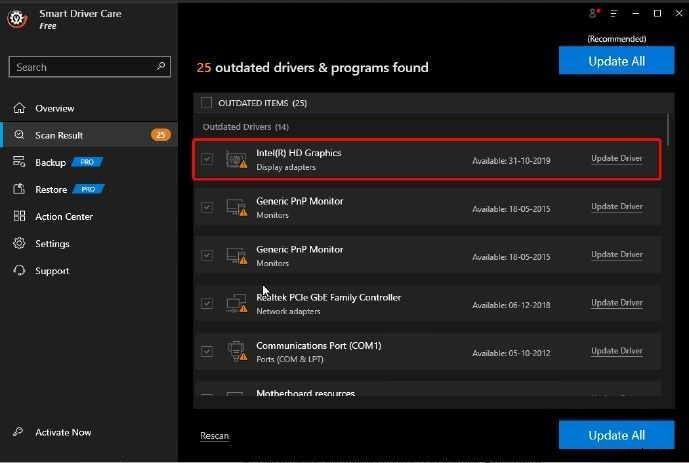Click the Display adapters category label
This screenshot has height=463, width=689.
286,167
